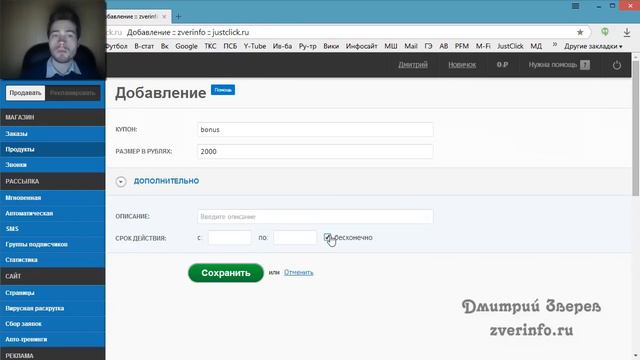
Task: Click the Описание input field
Action: 315,216
